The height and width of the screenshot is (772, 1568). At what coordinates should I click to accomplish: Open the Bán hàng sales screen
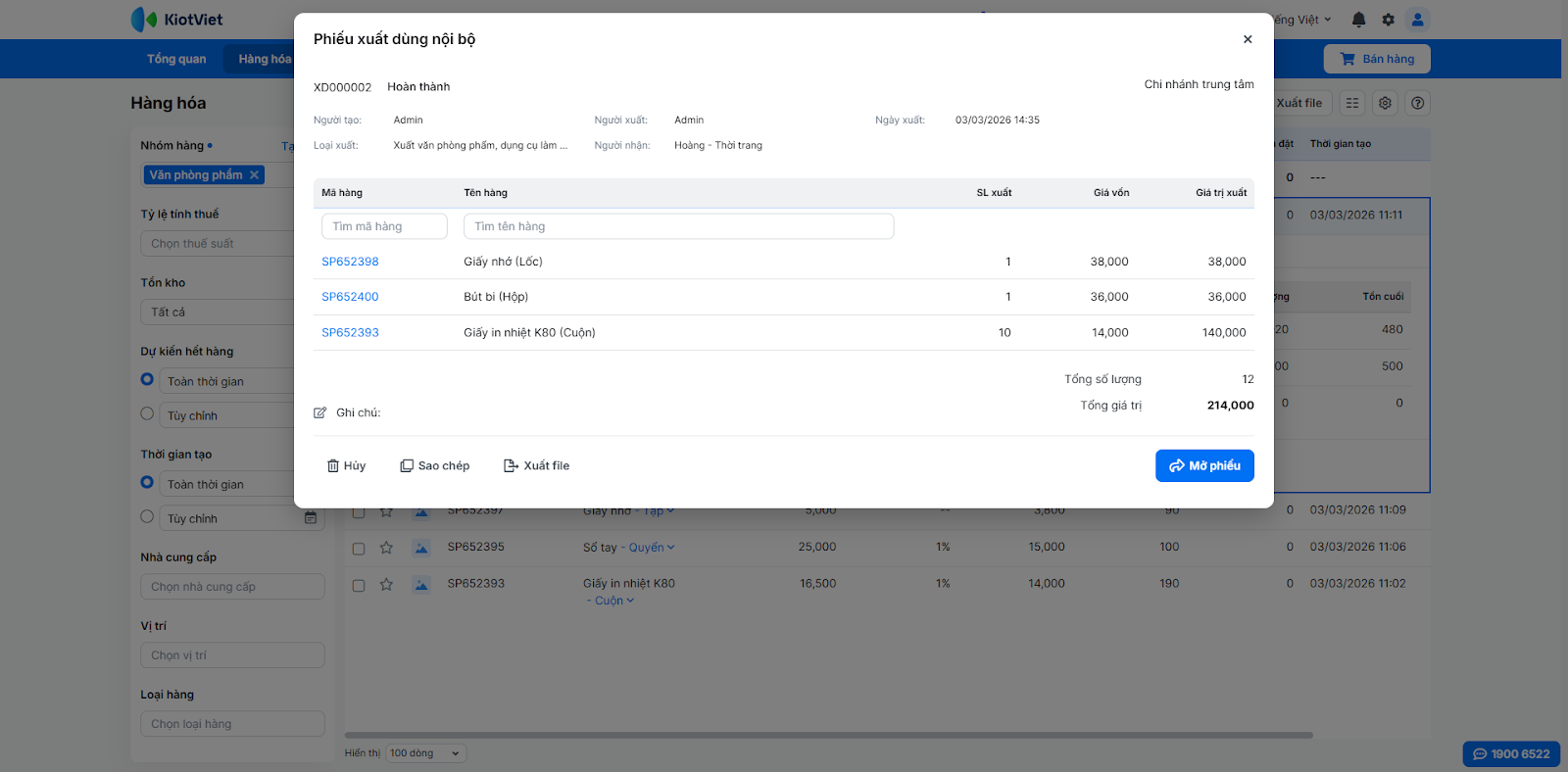coord(1377,59)
